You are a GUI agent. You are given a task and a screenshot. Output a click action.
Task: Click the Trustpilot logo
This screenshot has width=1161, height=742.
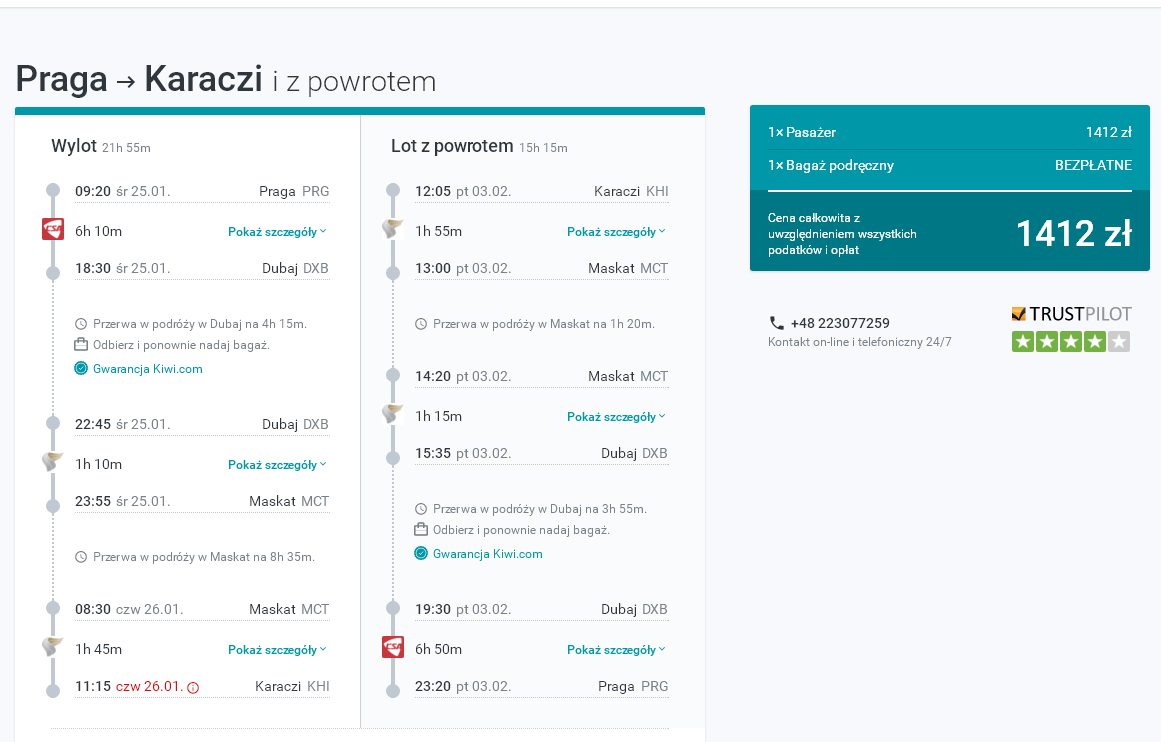coord(1071,314)
